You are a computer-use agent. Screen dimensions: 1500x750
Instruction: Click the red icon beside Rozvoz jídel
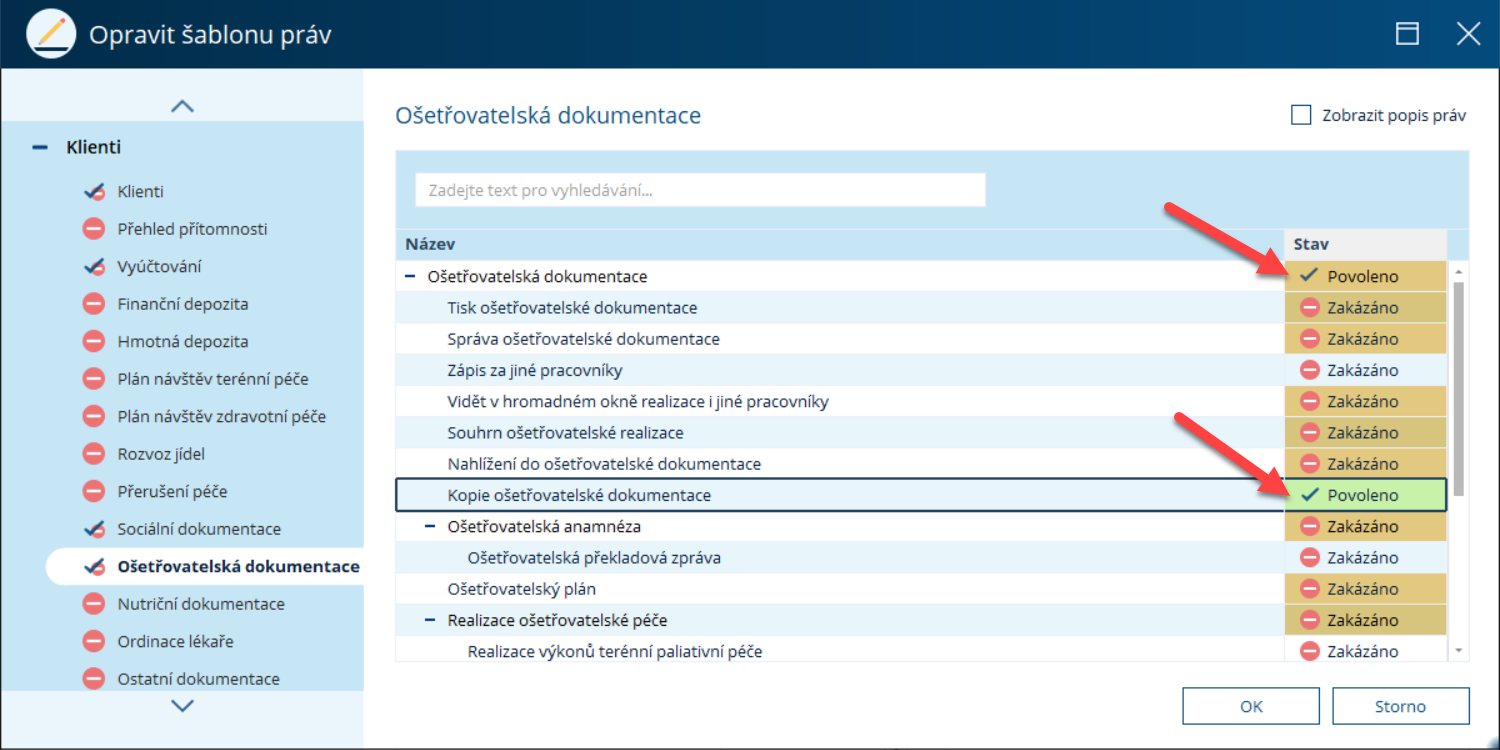point(94,454)
